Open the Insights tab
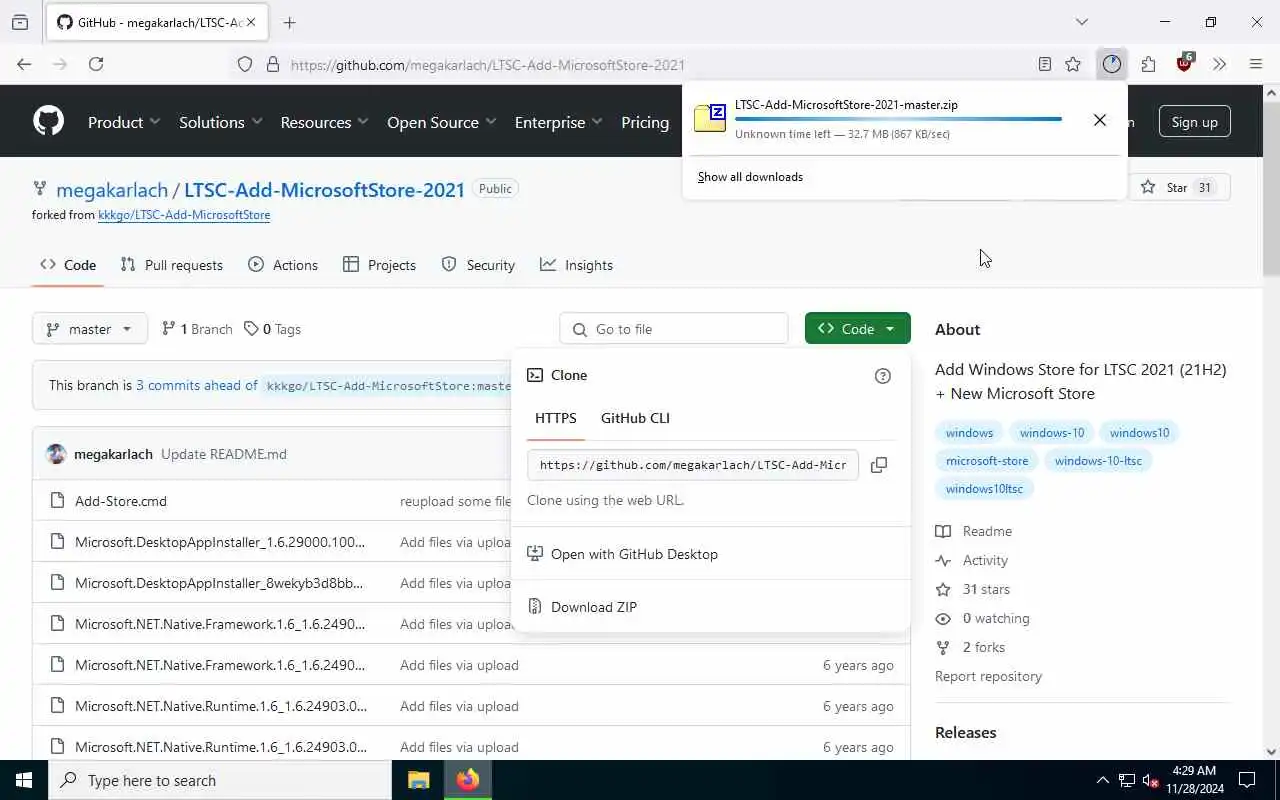1280x800 pixels. pyautogui.click(x=576, y=265)
